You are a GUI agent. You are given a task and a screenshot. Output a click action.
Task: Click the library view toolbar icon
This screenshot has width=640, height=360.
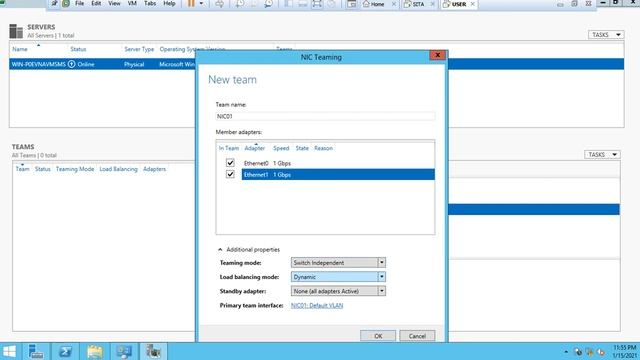(288, 4)
